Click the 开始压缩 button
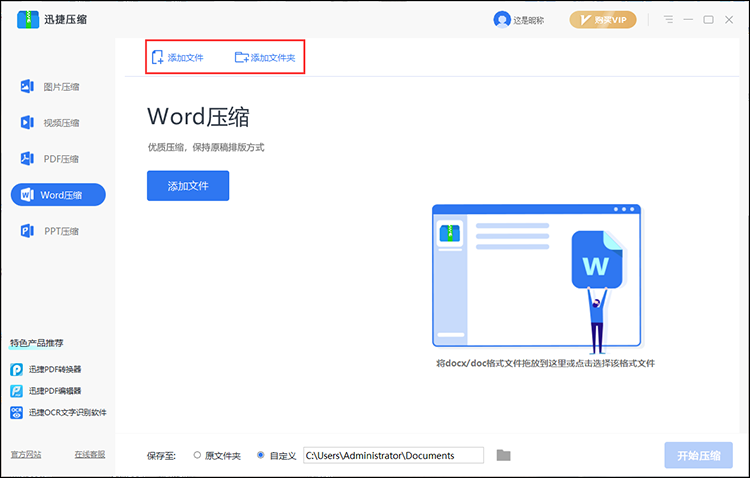Viewport: 750px width, 478px height. click(698, 456)
